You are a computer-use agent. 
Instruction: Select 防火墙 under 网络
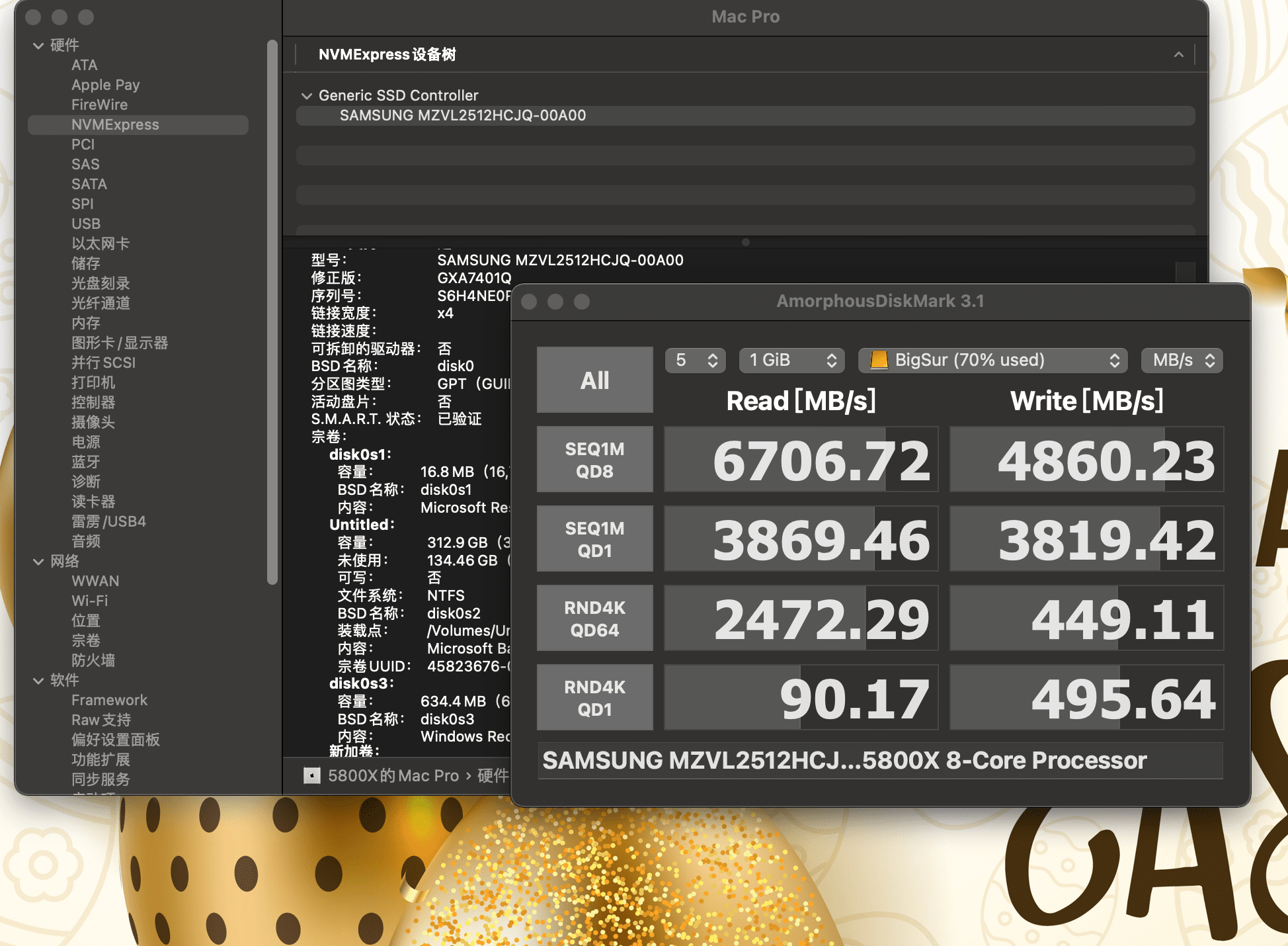point(93,660)
